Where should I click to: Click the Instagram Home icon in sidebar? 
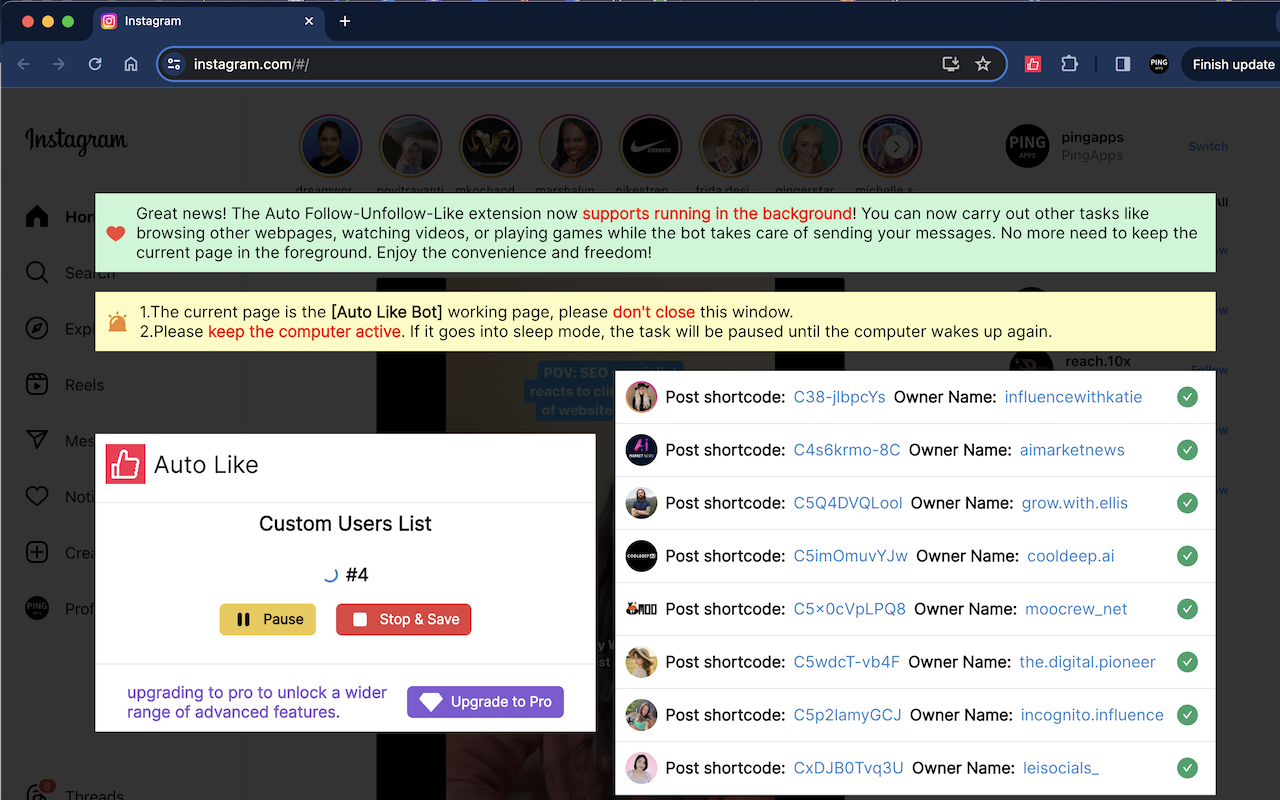pos(37,217)
